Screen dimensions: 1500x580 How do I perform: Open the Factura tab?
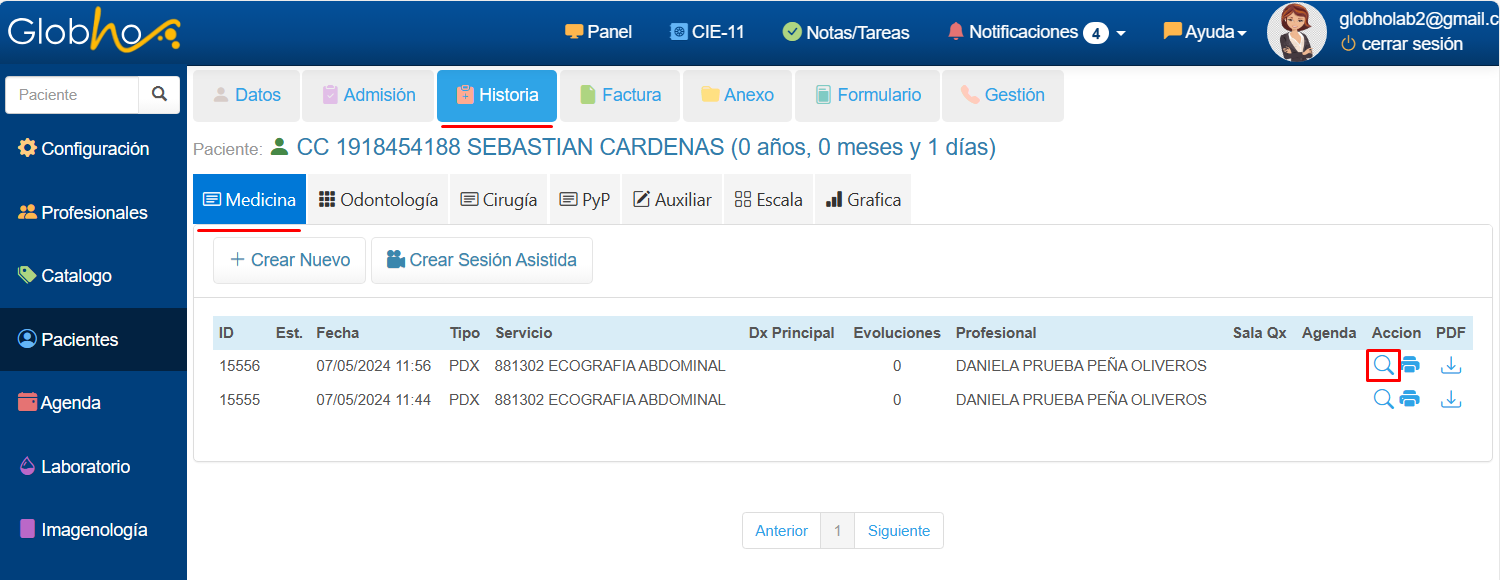[620, 95]
